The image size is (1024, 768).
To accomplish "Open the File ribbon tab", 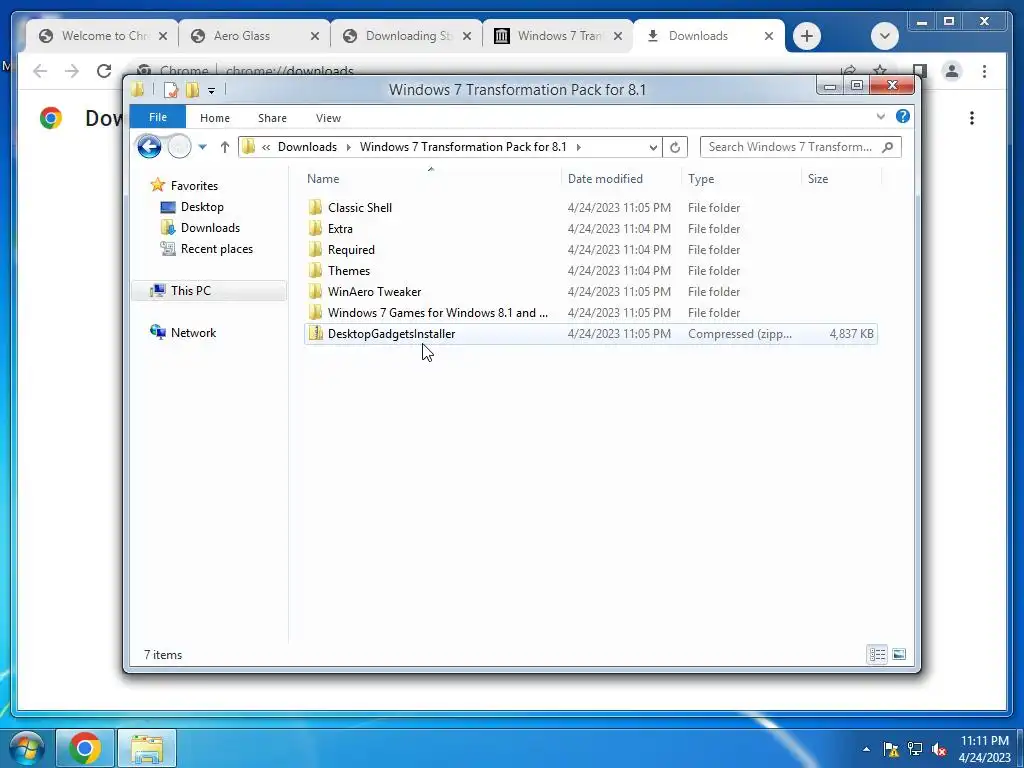I will (x=158, y=117).
